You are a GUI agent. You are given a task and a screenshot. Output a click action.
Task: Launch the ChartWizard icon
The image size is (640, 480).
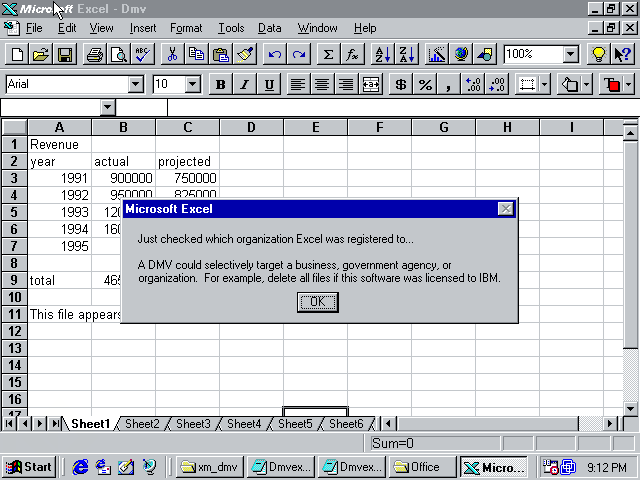[x=437, y=54]
